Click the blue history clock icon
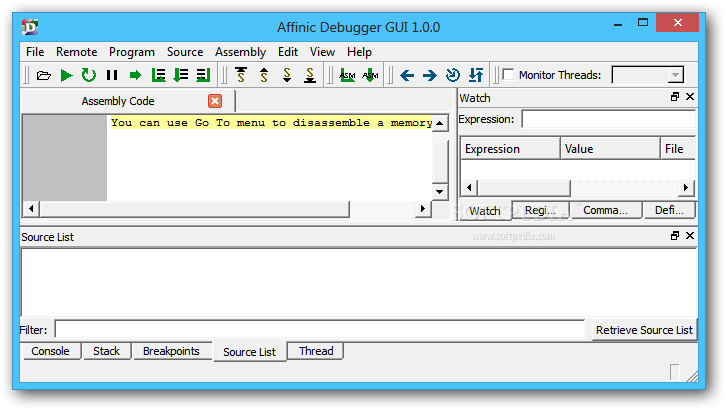Screen dimensions: 726x410 click(452, 75)
